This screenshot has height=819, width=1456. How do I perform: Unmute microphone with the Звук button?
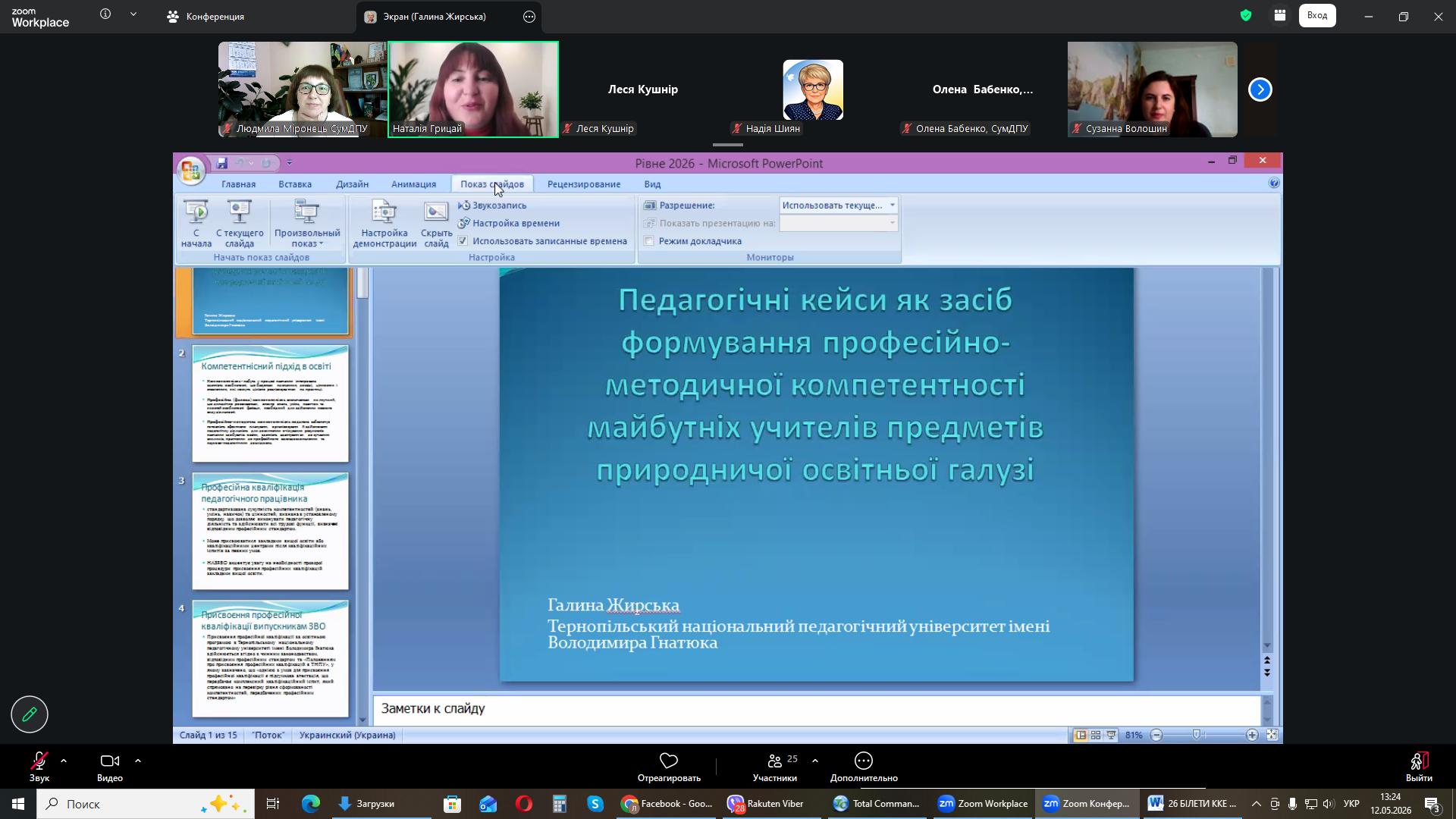click(39, 767)
